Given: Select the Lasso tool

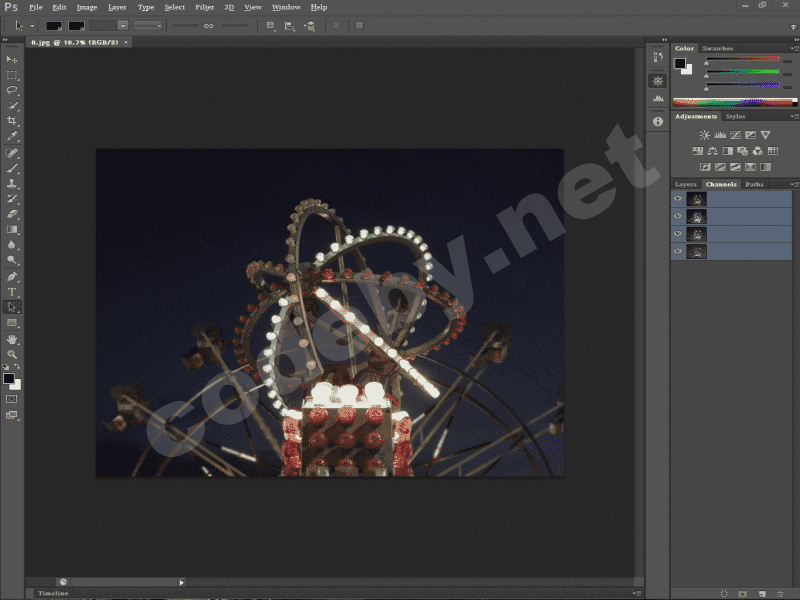Looking at the screenshot, I should click(x=12, y=90).
